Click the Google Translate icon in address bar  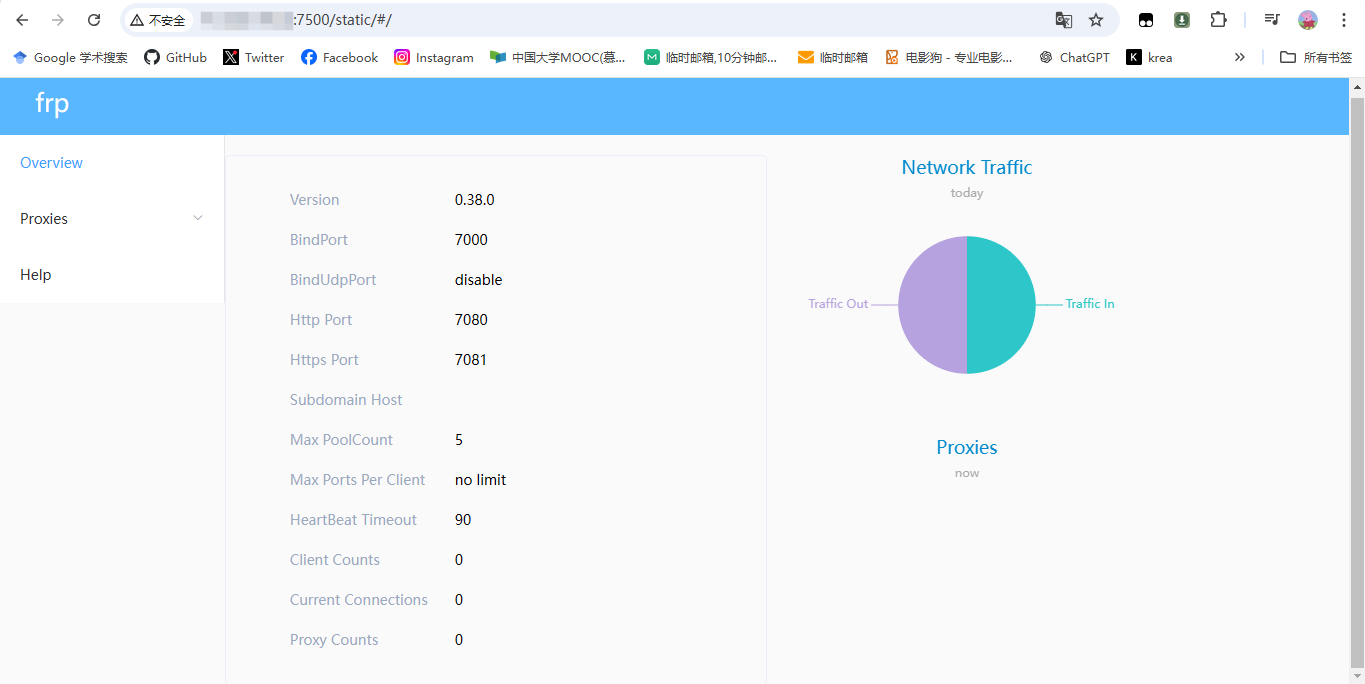1063,20
